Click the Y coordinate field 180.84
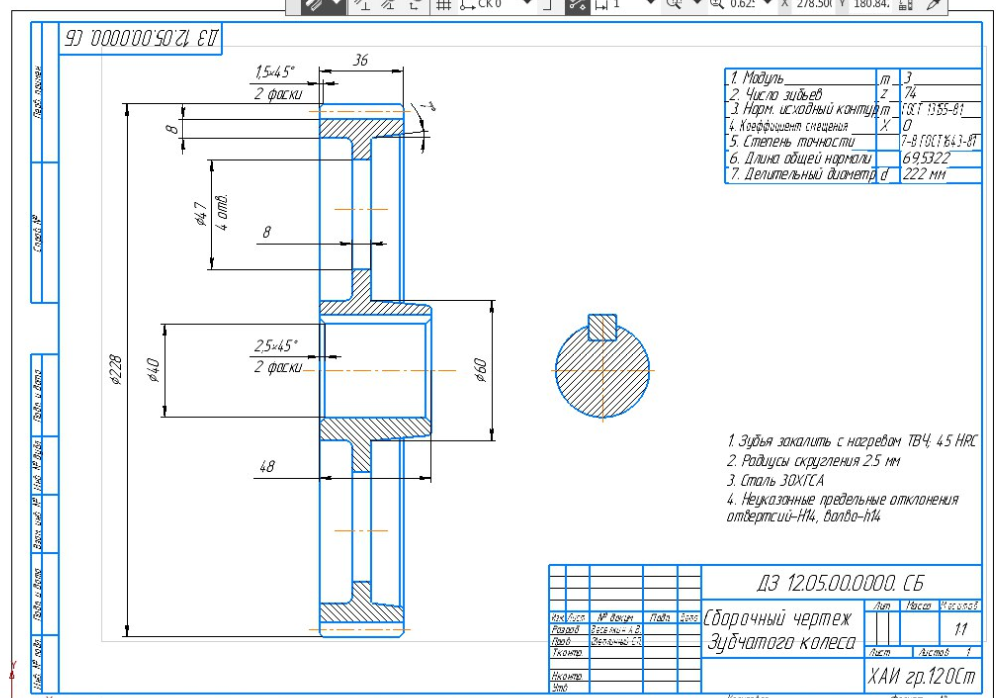The image size is (996, 698). pyautogui.click(x=871, y=4)
